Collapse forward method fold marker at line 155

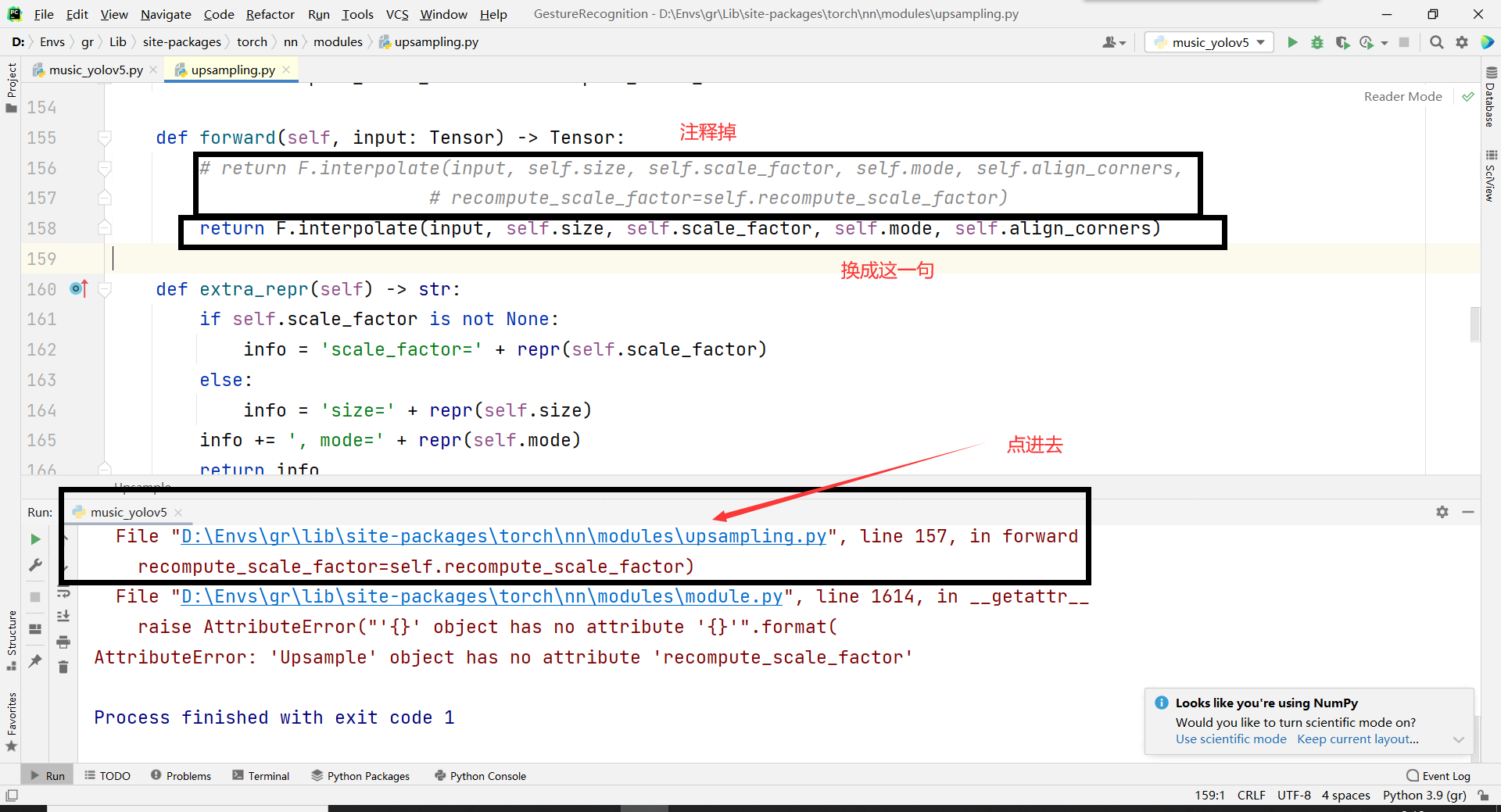(x=105, y=138)
